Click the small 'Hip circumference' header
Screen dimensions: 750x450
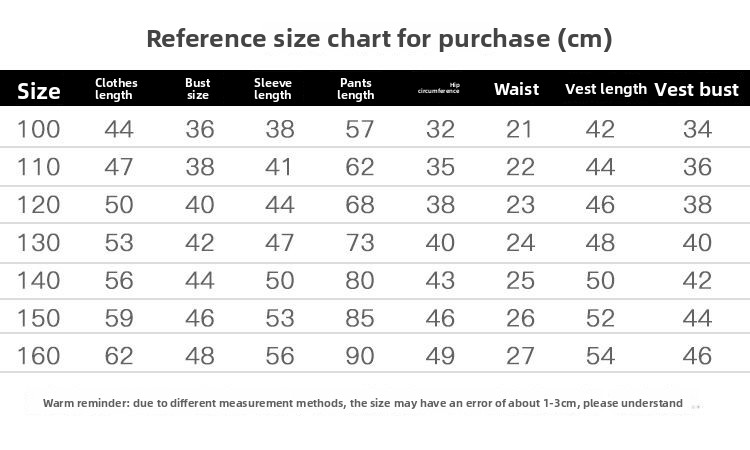pos(439,90)
